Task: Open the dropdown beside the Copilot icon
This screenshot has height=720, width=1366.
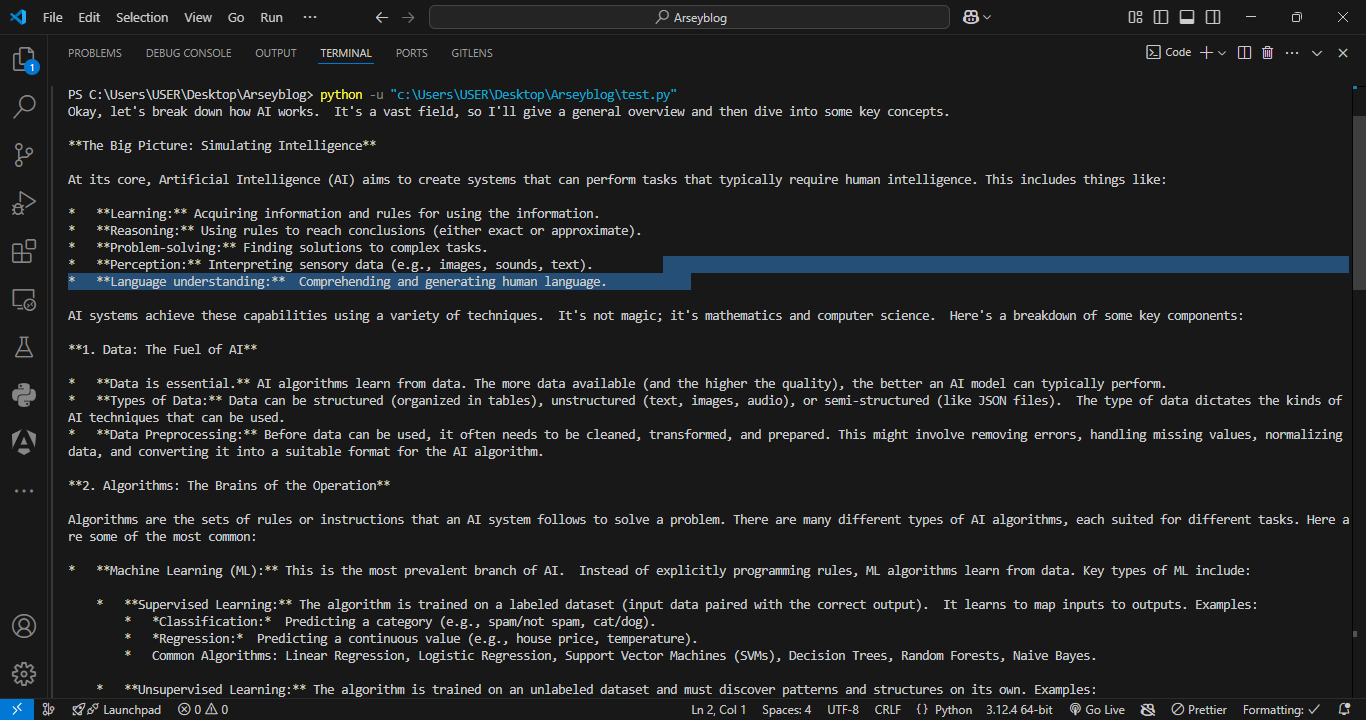Action: (x=987, y=17)
